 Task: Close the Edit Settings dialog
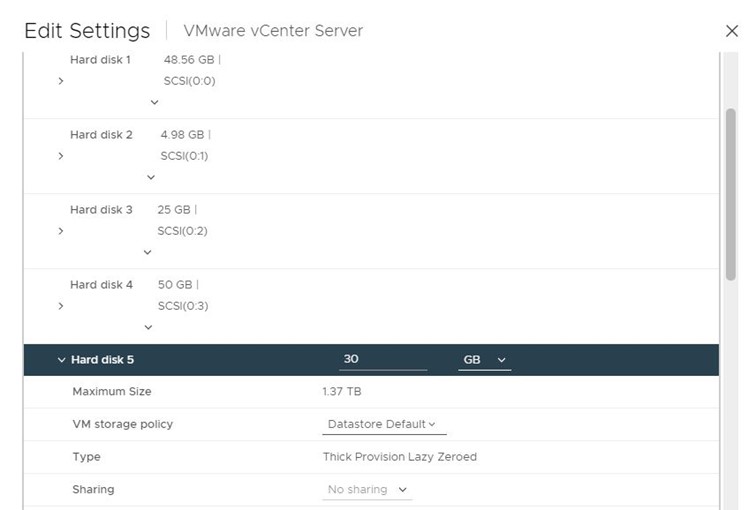732,31
